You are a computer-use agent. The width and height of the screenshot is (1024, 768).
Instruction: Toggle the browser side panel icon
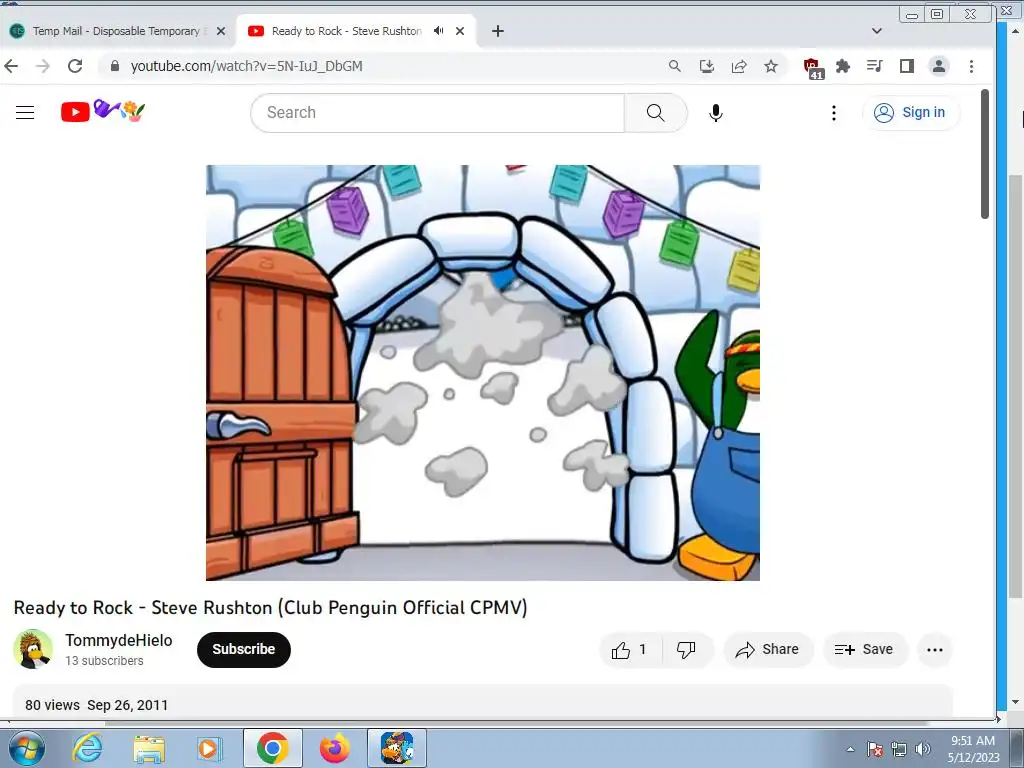point(906,66)
